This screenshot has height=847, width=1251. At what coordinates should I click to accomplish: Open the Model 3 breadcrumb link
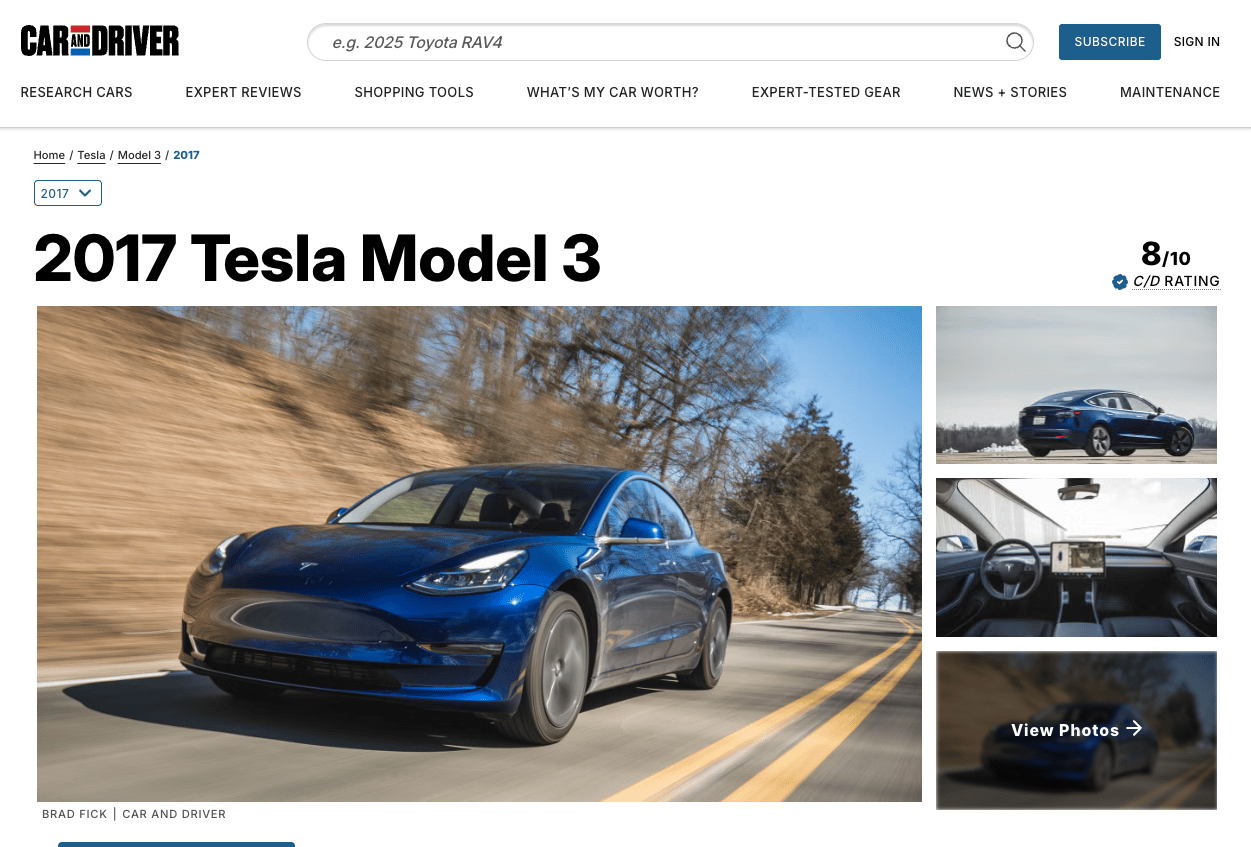pyautogui.click(x=139, y=155)
